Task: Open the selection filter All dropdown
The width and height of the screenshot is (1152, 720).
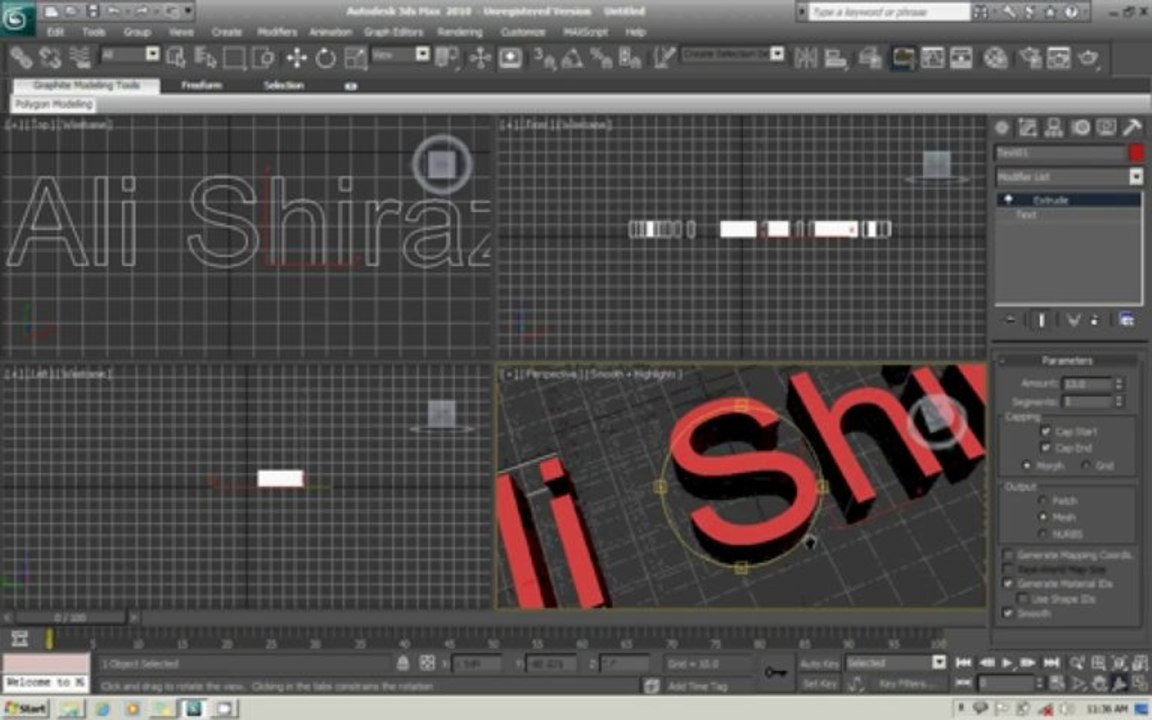Action: [x=129, y=54]
